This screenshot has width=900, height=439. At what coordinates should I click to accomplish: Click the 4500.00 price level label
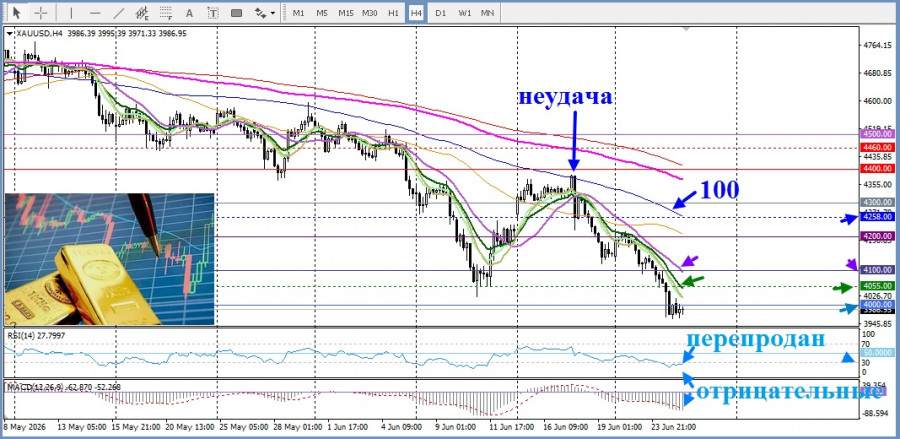878,134
